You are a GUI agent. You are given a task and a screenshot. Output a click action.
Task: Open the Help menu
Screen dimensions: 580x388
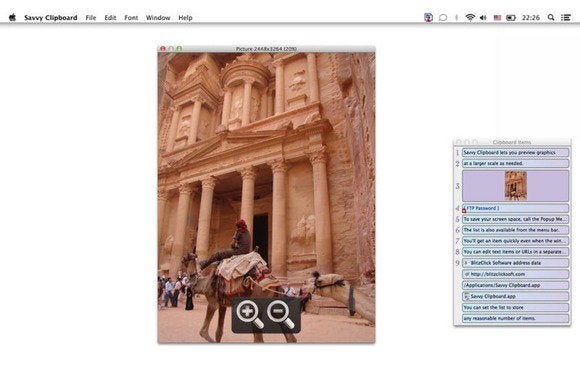[185, 17]
